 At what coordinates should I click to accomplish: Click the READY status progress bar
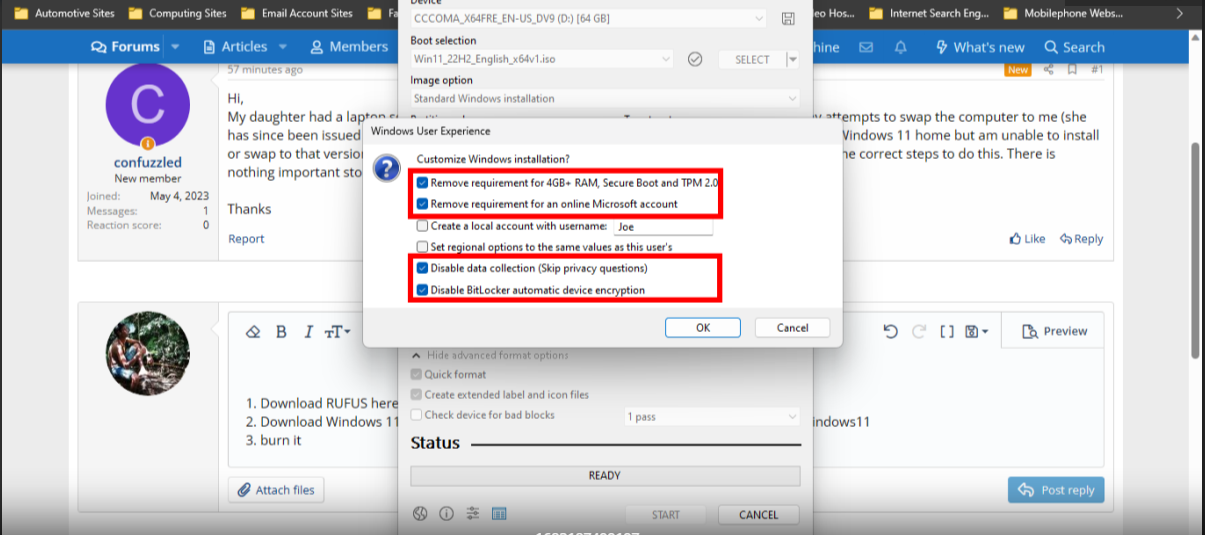coord(605,476)
